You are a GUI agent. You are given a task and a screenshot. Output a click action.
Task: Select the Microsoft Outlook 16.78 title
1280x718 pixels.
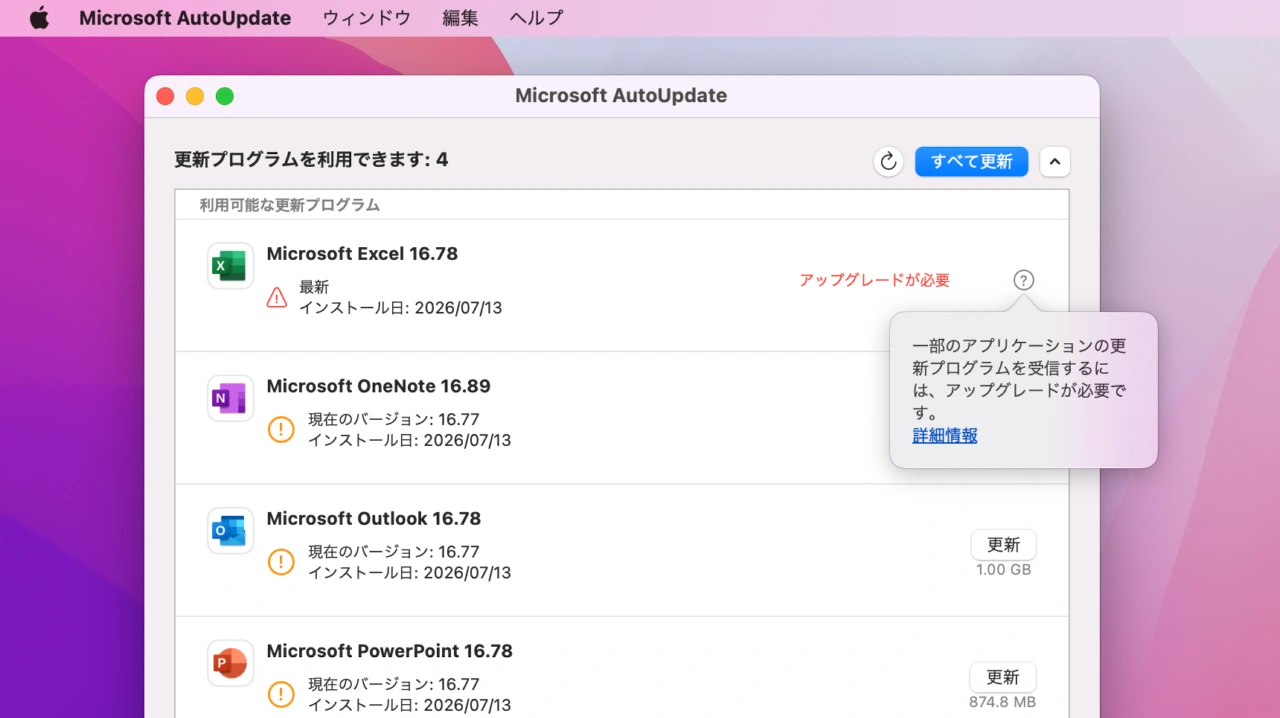373,519
